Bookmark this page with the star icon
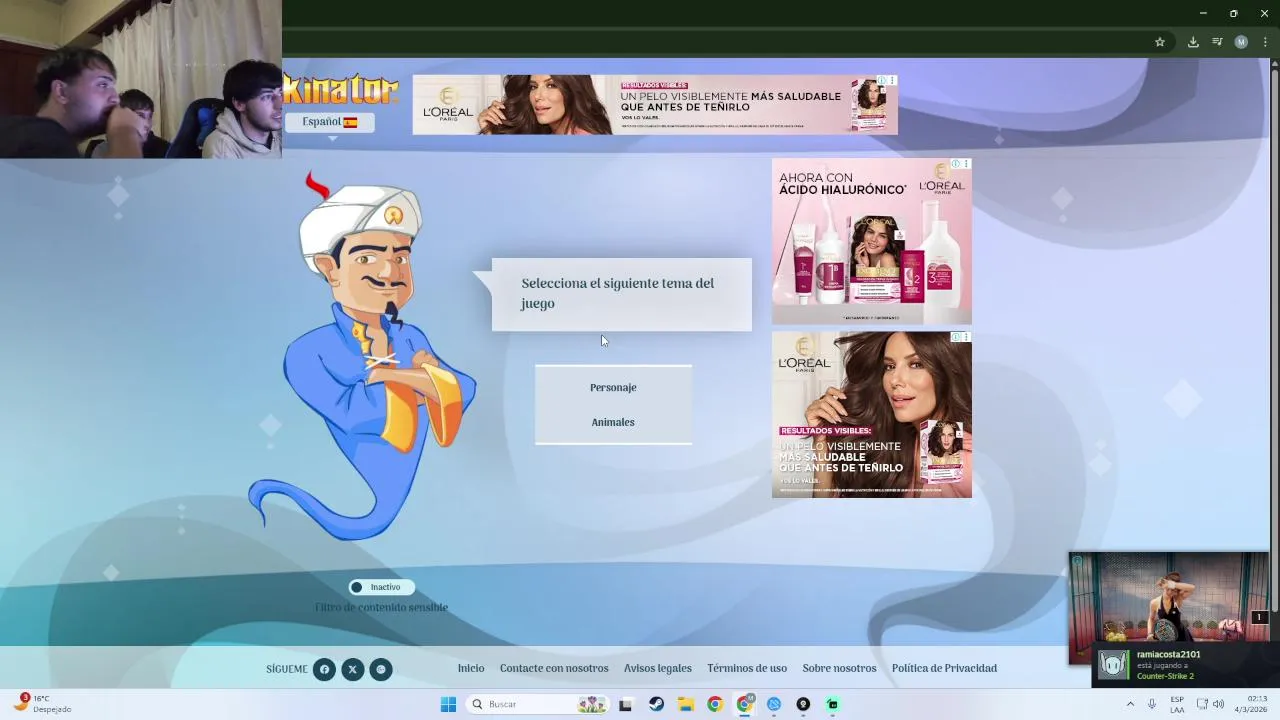1280x720 pixels. click(x=1160, y=42)
